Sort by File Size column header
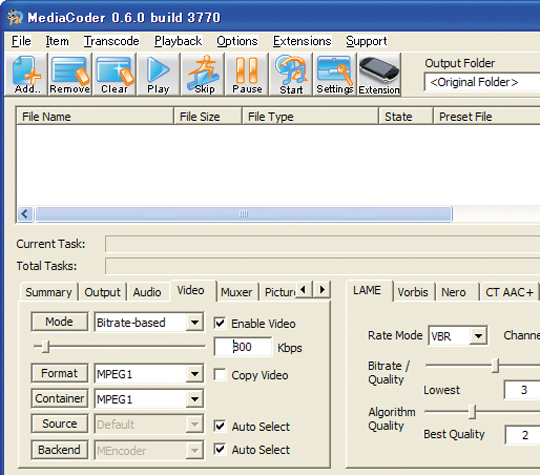 (x=208, y=116)
